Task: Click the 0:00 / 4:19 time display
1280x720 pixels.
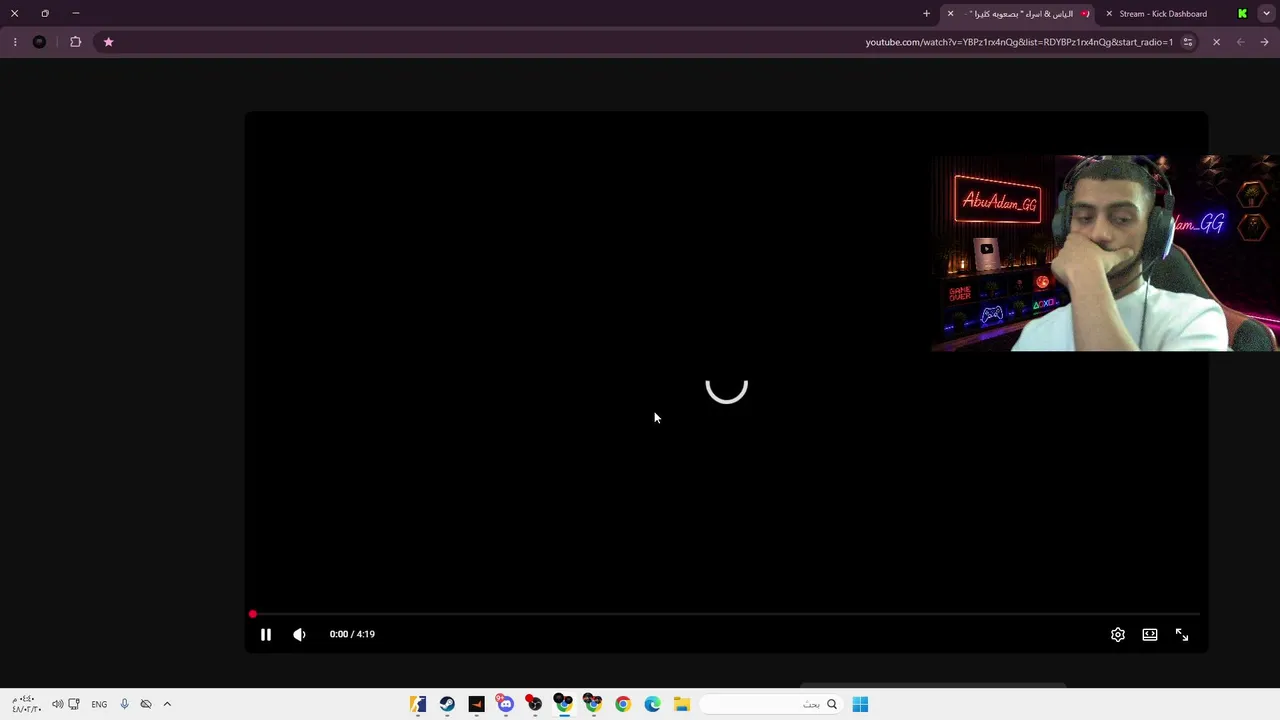Action: [352, 634]
